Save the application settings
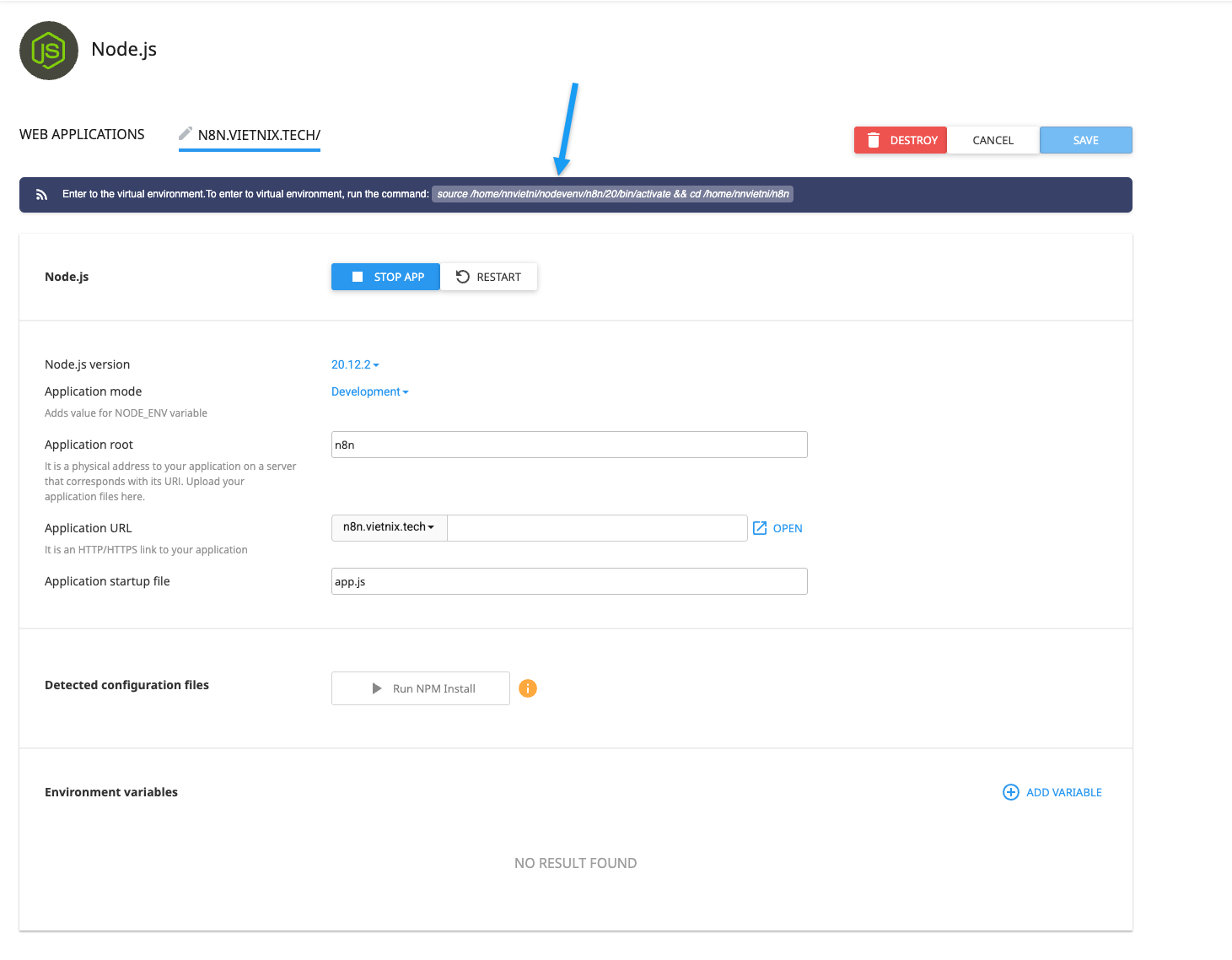This screenshot has height=960, width=1232. coord(1086,140)
